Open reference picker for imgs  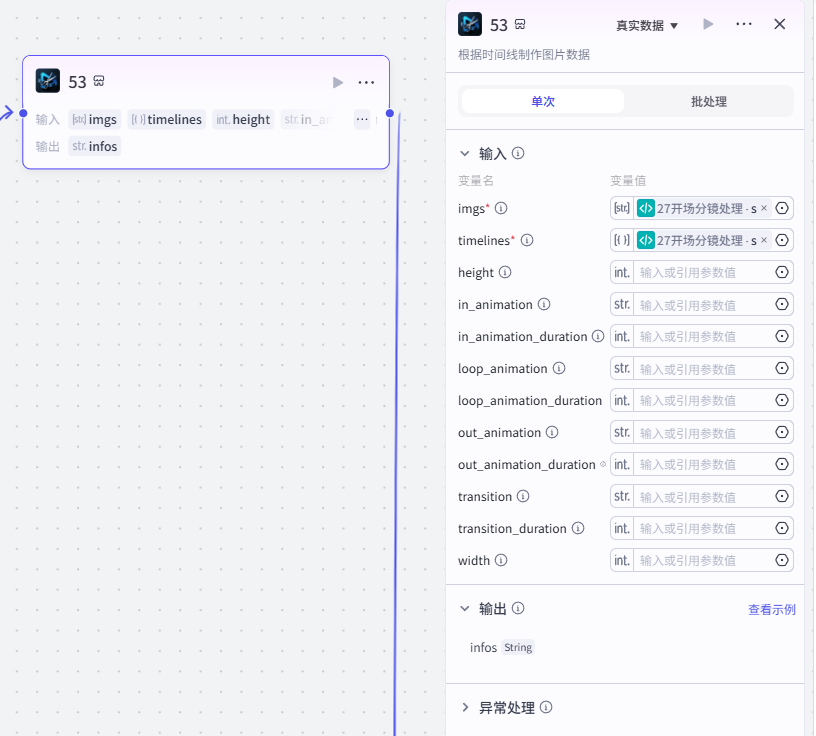782,208
